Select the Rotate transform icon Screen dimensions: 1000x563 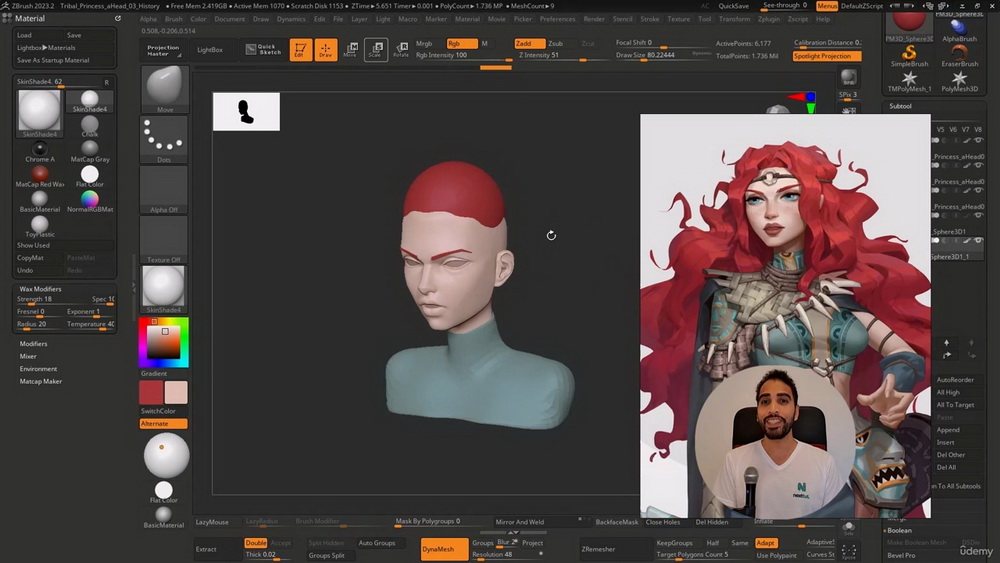click(401, 50)
